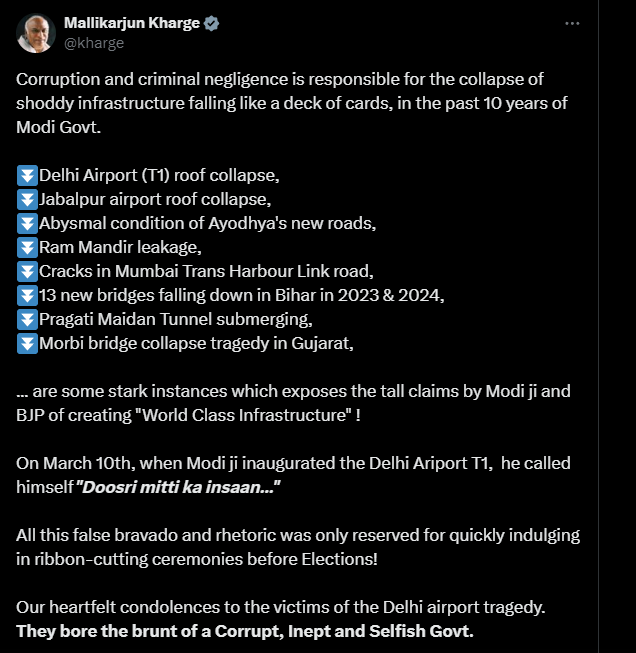Click the arrow emoji beside 13 new bridges
The image size is (636, 653).
tap(27, 295)
